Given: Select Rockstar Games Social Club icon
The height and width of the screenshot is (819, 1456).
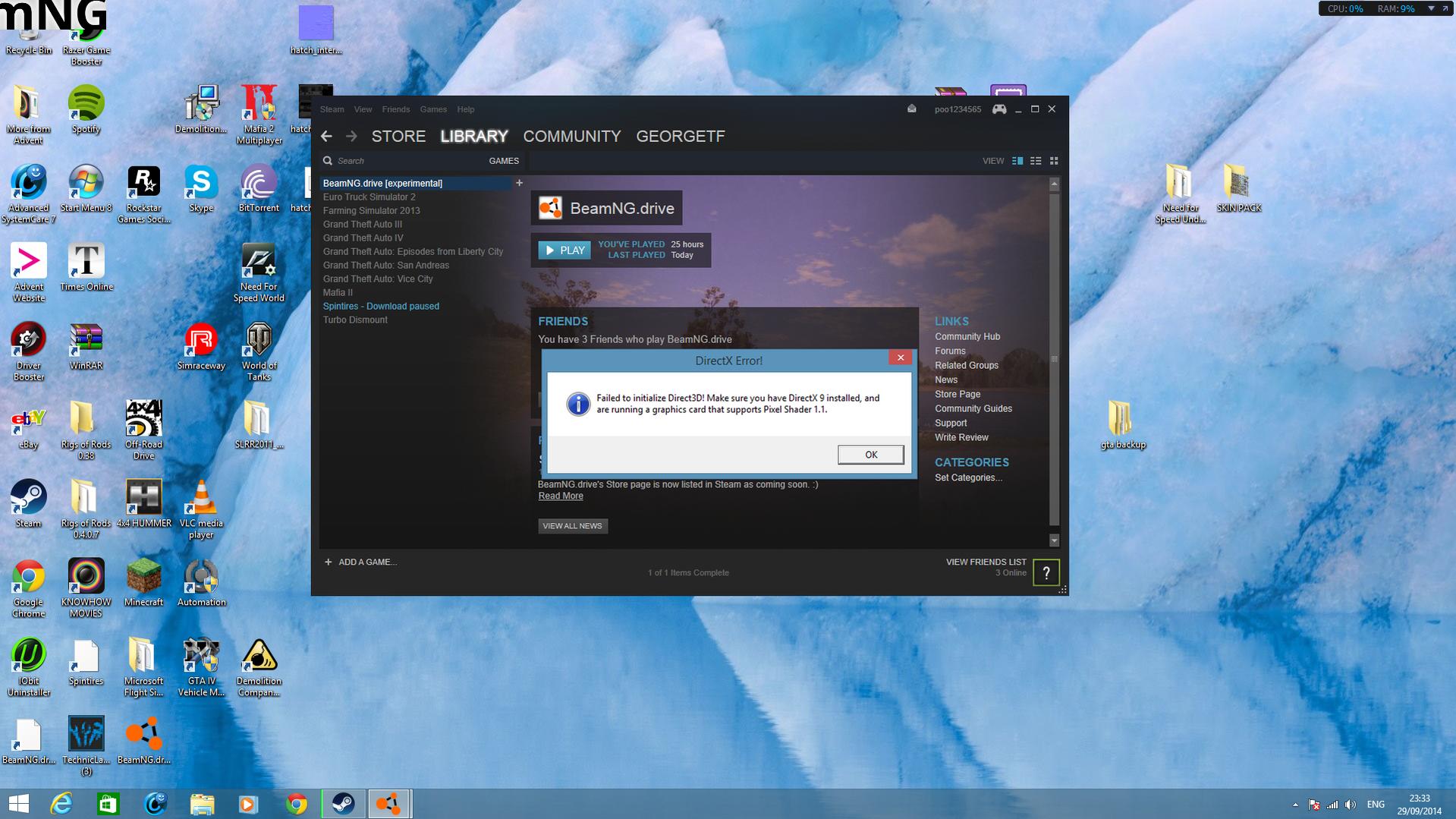Looking at the screenshot, I should [x=143, y=194].
